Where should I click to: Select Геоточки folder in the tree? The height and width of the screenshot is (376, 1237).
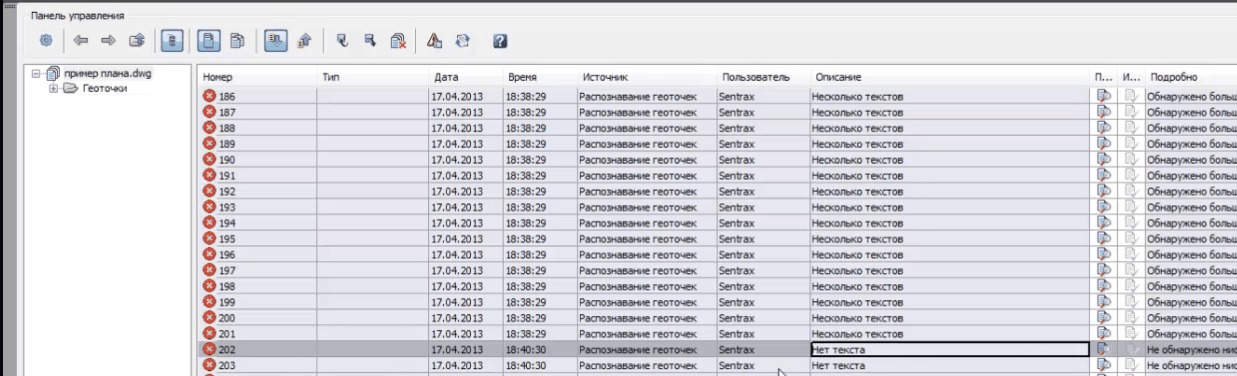104,88
